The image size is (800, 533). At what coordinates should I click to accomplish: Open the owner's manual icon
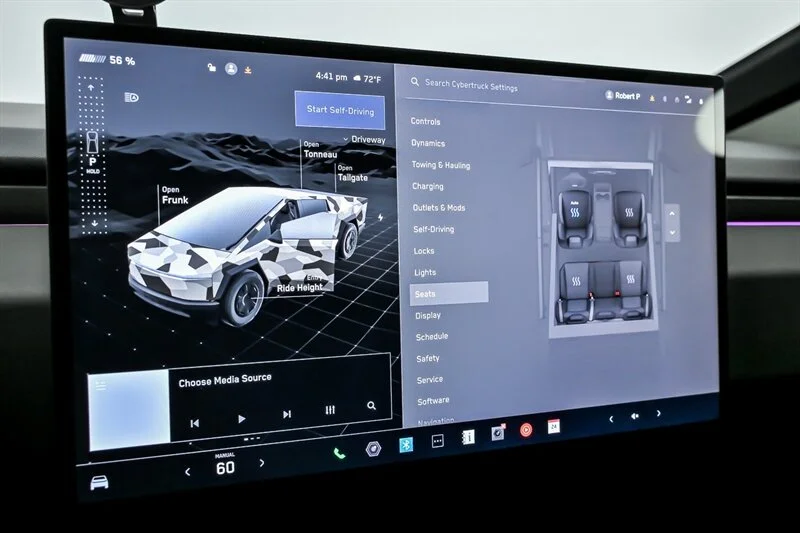(x=467, y=437)
